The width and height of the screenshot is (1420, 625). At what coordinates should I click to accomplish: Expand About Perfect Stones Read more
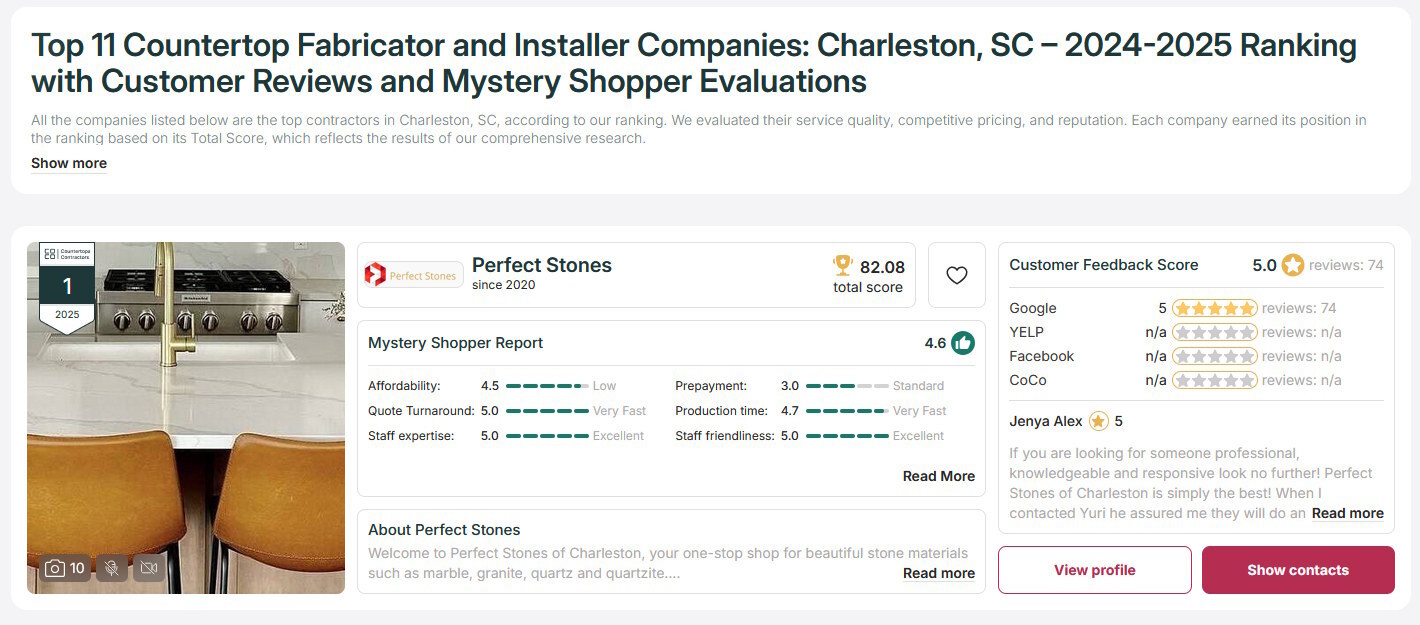pos(939,573)
